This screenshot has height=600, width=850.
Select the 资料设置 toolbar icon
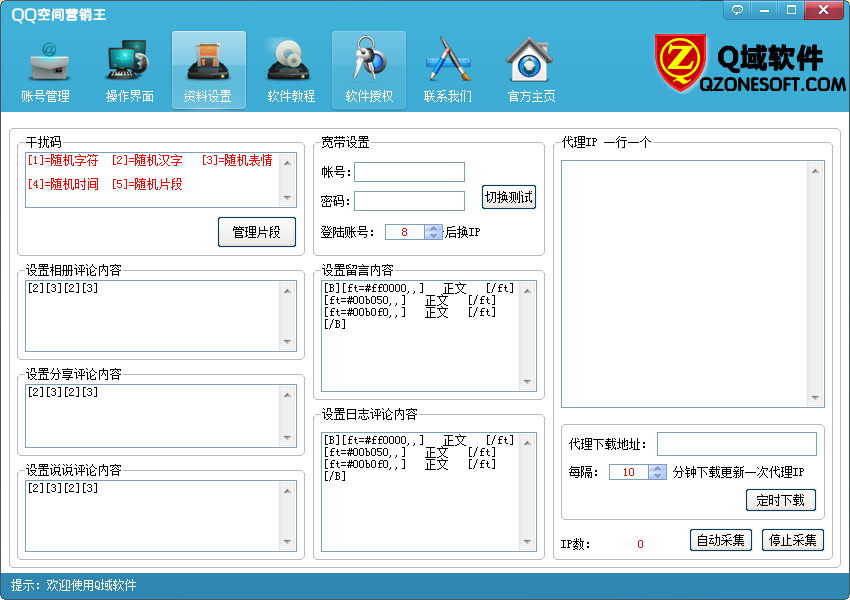[x=209, y=70]
